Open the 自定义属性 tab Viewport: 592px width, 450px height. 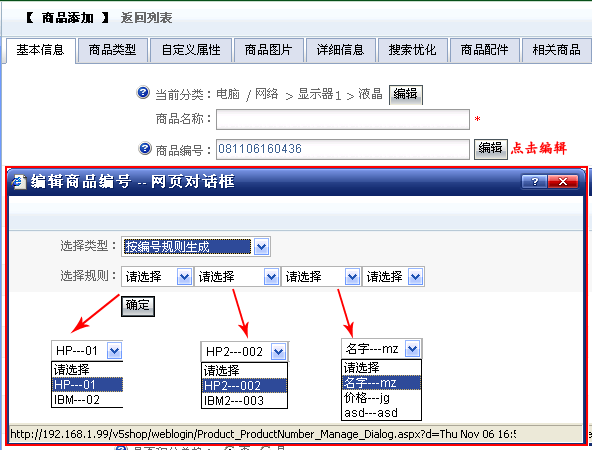(191, 50)
